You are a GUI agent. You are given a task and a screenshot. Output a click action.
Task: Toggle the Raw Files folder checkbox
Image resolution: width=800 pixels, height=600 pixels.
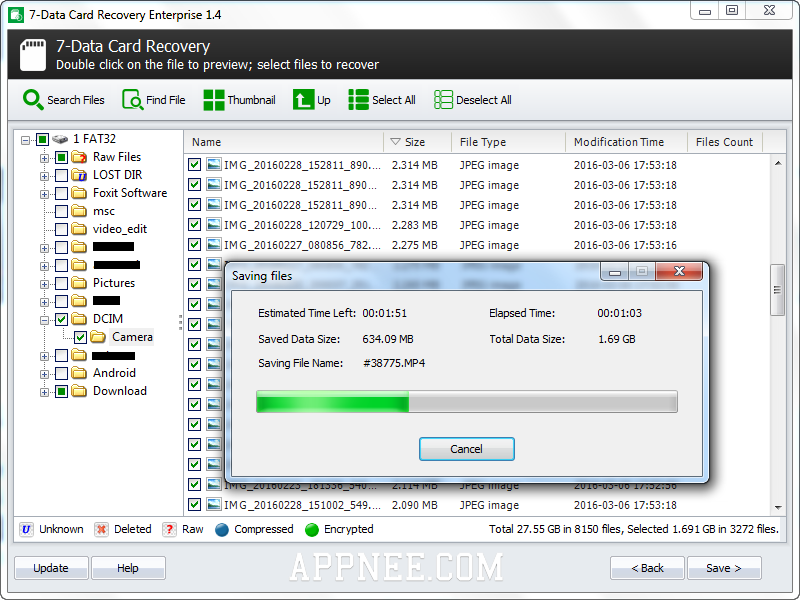(x=61, y=157)
